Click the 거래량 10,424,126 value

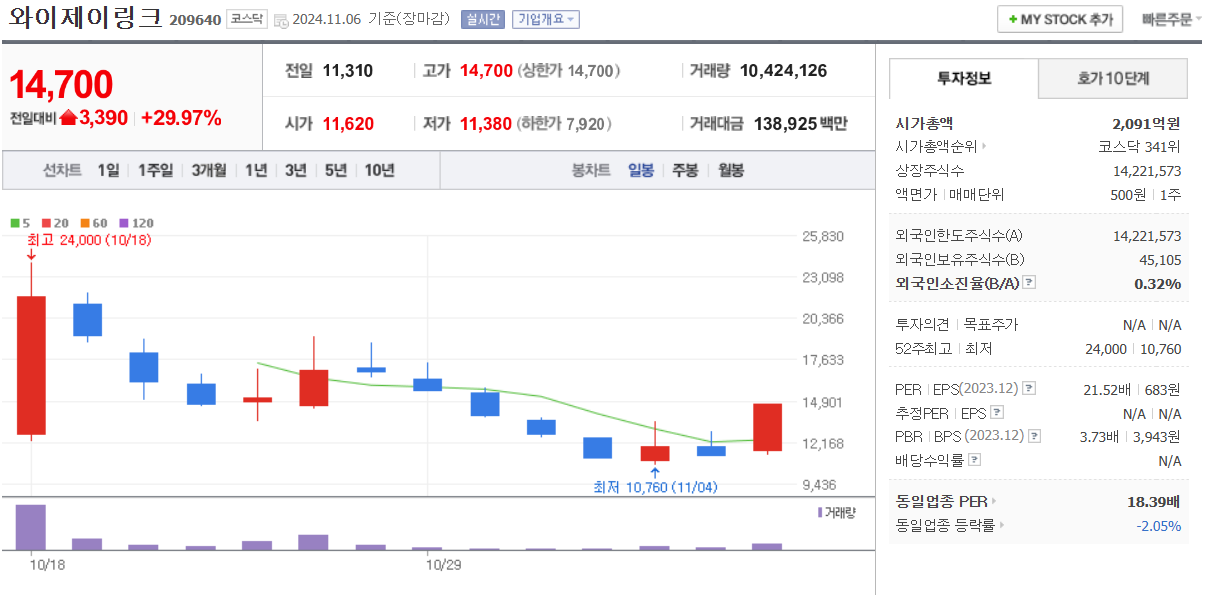click(784, 71)
